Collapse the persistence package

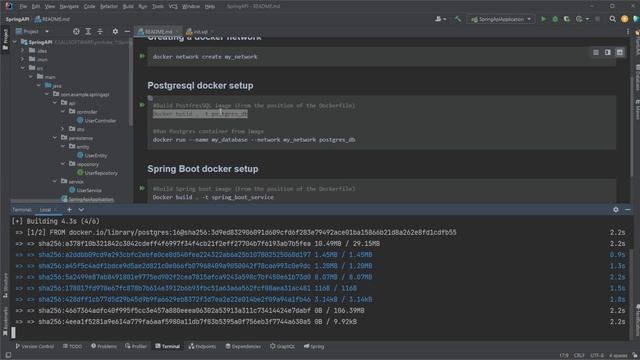pyautogui.click(x=55, y=138)
